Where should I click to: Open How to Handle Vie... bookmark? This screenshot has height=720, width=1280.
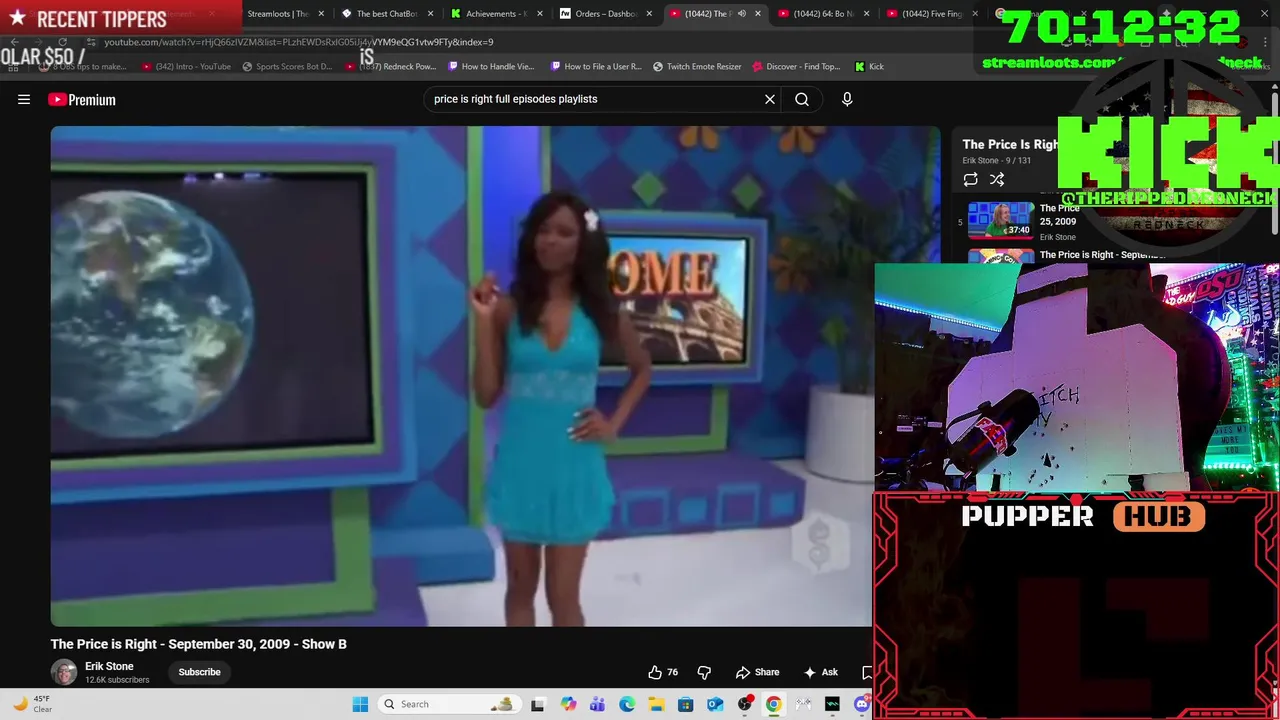point(492,66)
